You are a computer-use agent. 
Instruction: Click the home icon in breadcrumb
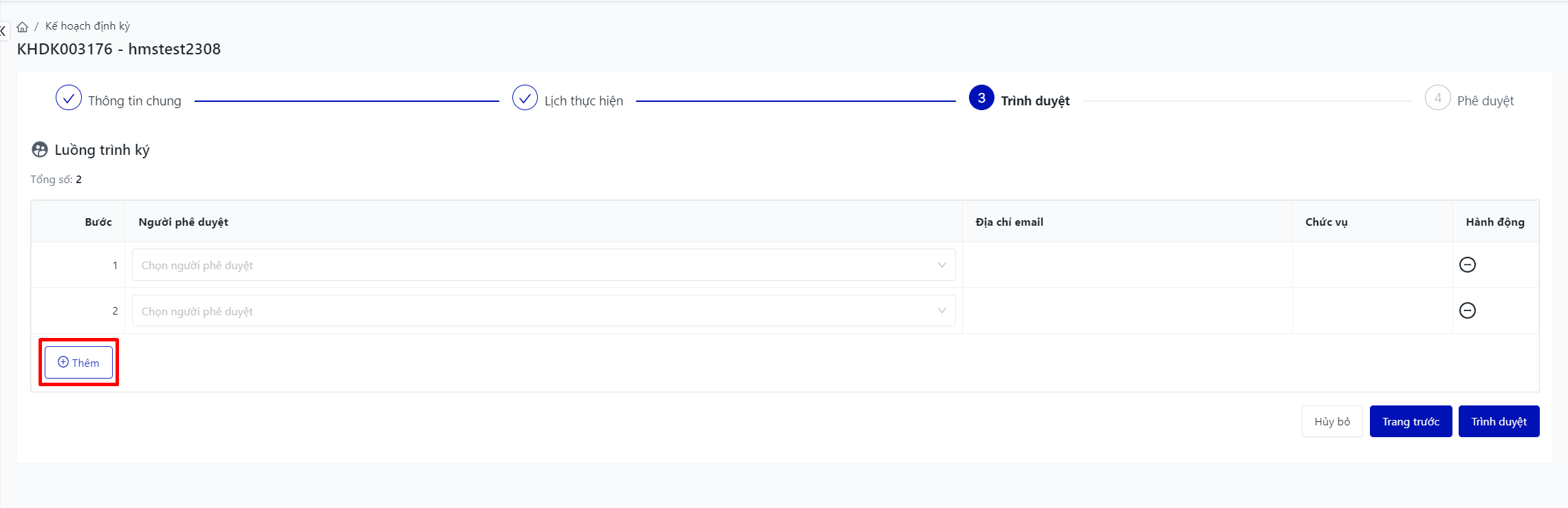23,27
